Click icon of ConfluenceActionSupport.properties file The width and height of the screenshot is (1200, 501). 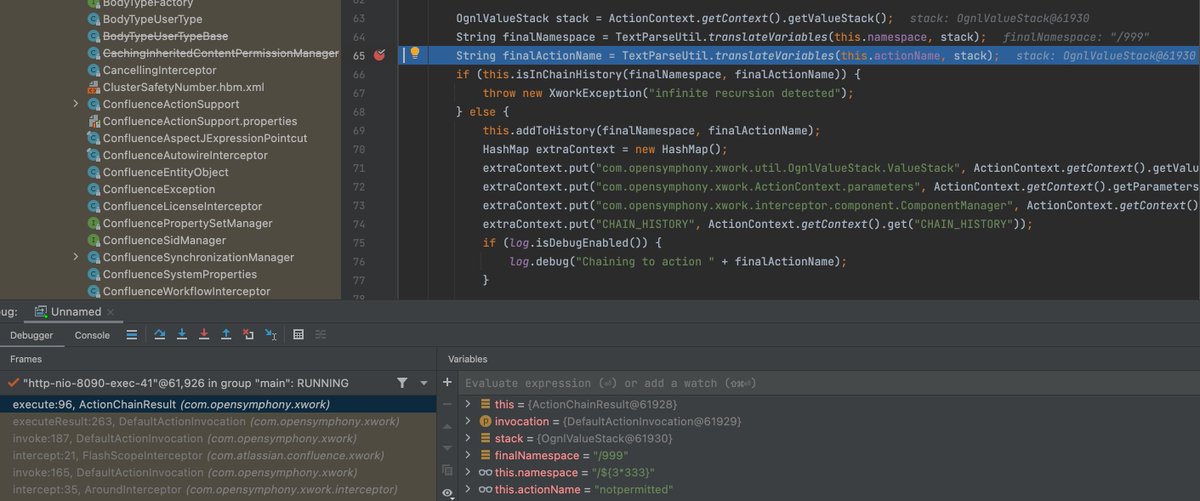click(93, 122)
